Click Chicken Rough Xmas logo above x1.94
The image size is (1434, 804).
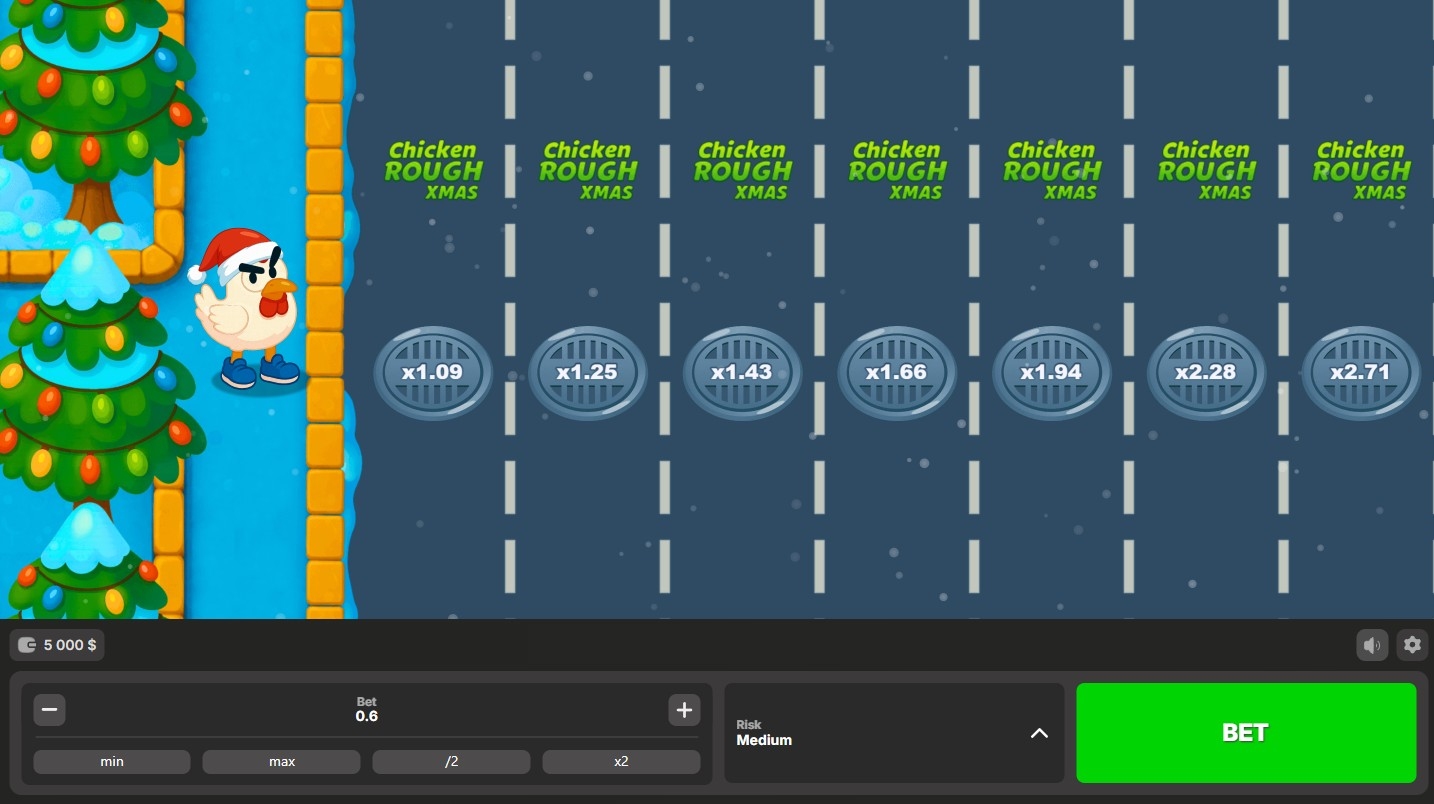[1051, 170]
